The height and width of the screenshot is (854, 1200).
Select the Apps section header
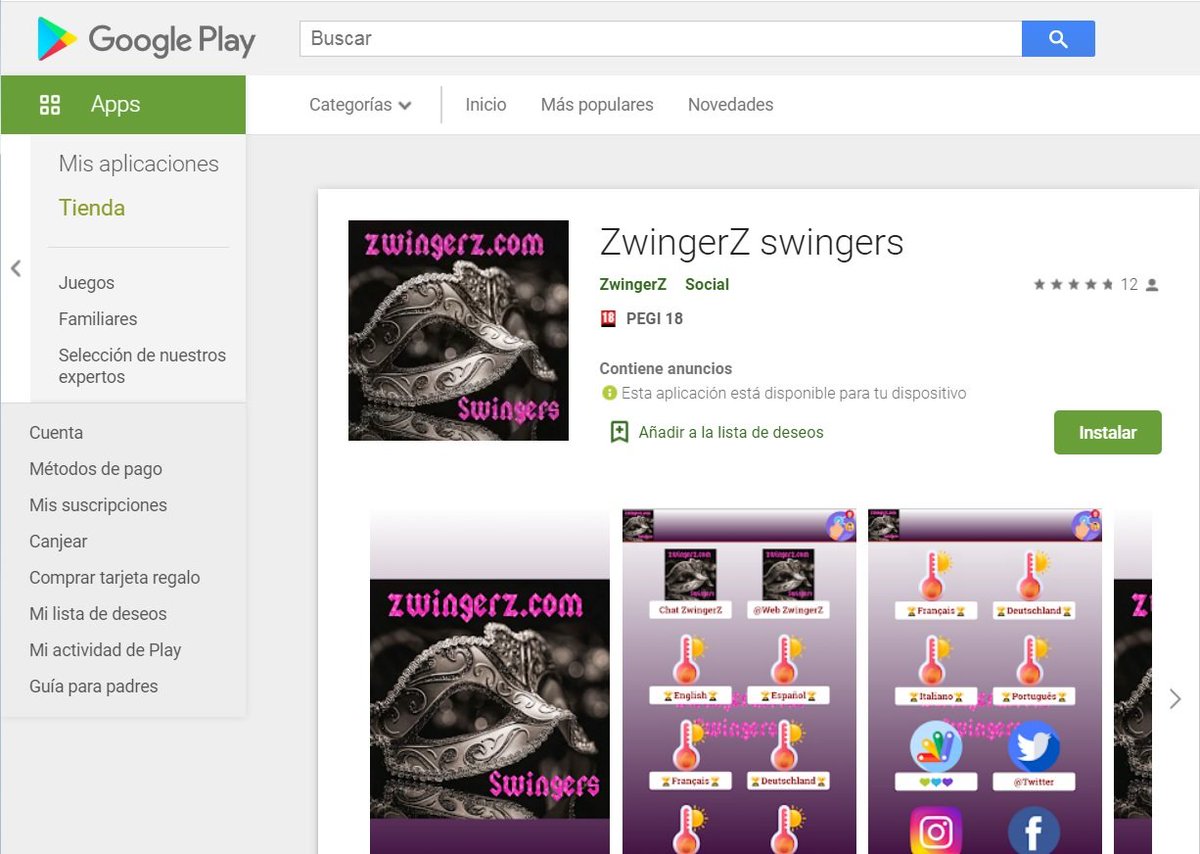tap(123, 104)
